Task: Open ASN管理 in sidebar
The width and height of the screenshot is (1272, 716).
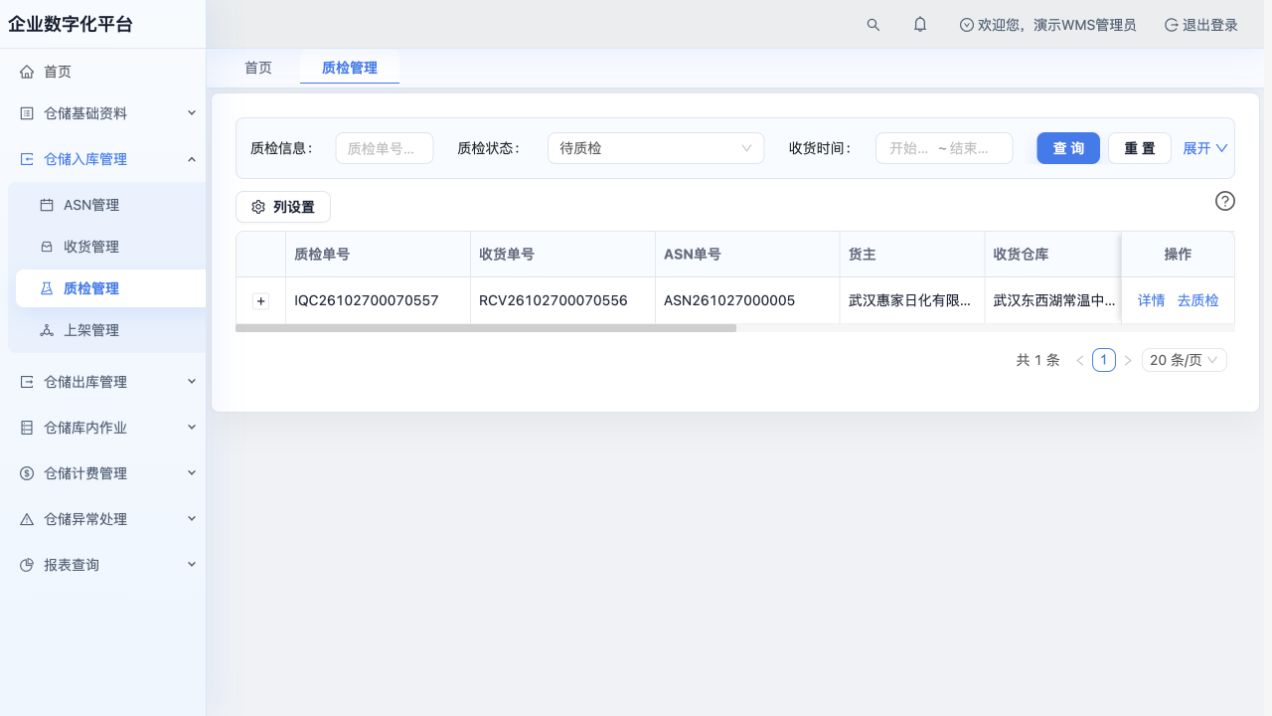Action: (x=91, y=205)
